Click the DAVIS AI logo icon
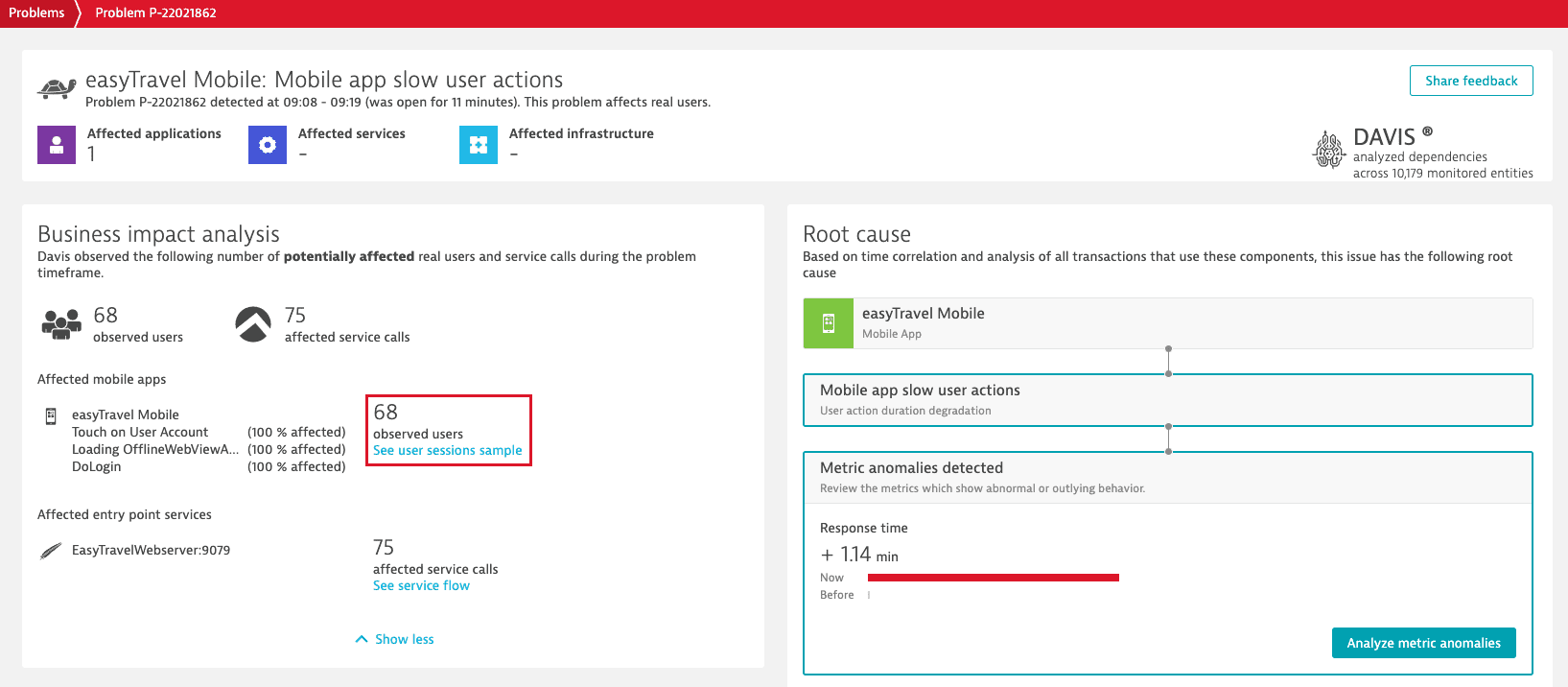Screen dimensions: 1568x687 click(x=1329, y=149)
